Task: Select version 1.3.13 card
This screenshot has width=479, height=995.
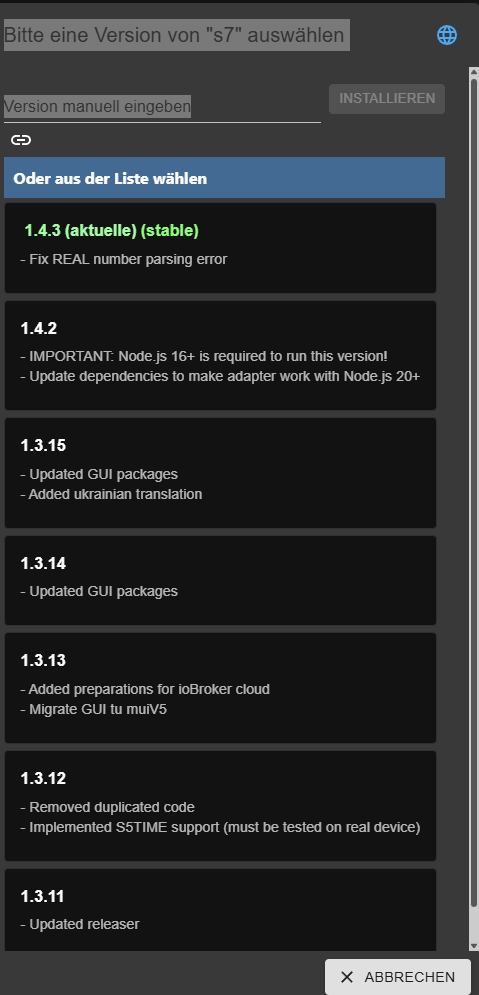Action: (x=220, y=688)
